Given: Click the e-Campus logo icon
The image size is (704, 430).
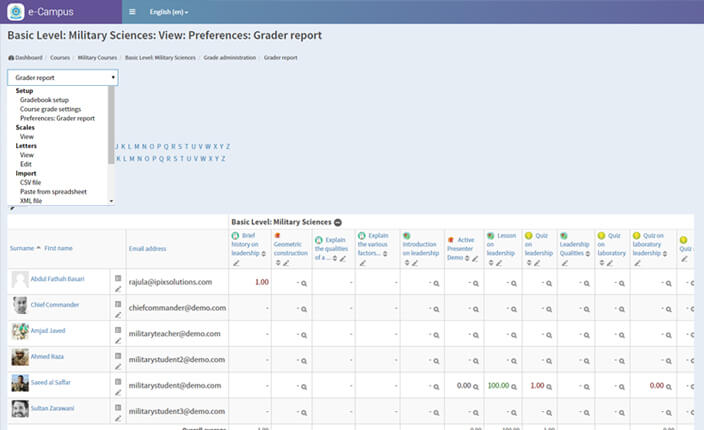Looking at the screenshot, I should tap(16, 12).
